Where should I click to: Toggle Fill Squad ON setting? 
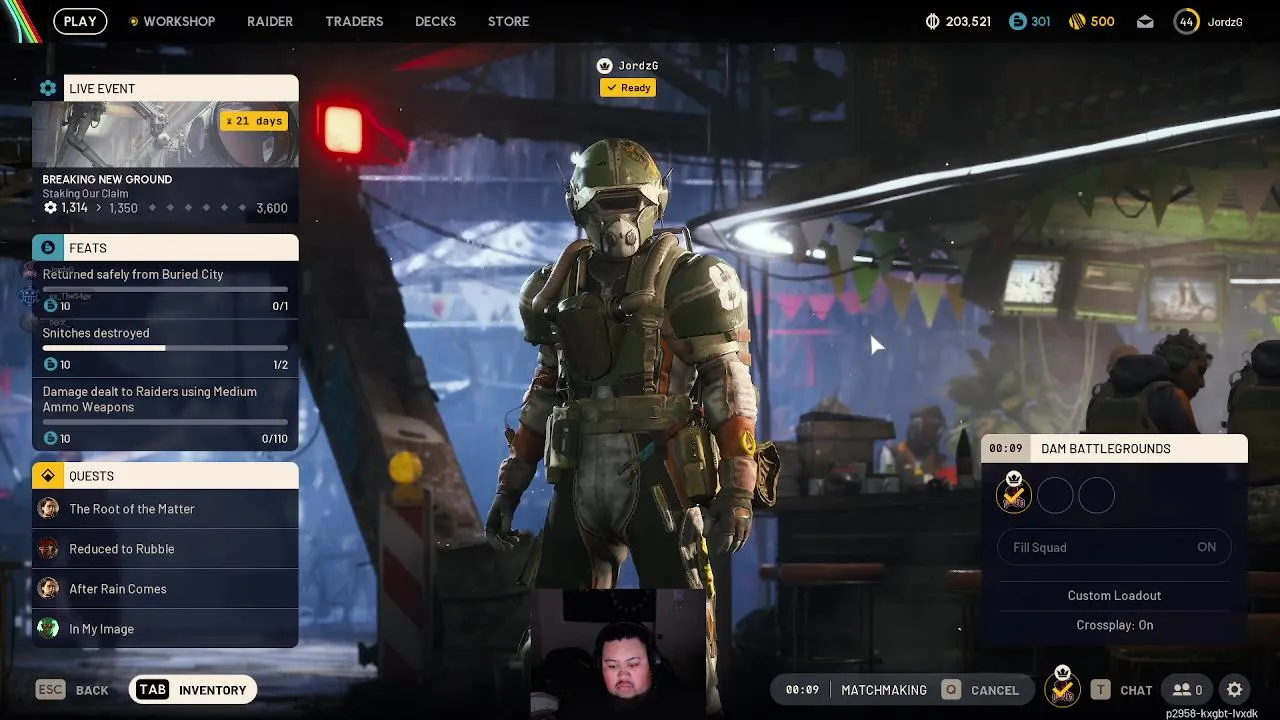pos(1114,547)
